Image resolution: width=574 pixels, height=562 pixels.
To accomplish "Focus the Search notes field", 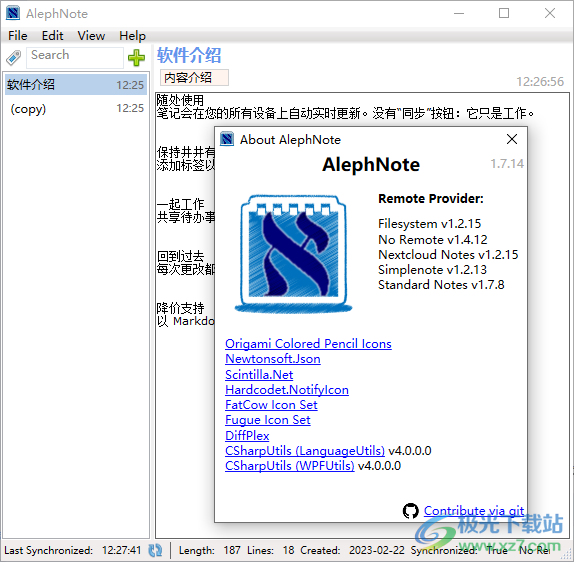I will point(75,57).
